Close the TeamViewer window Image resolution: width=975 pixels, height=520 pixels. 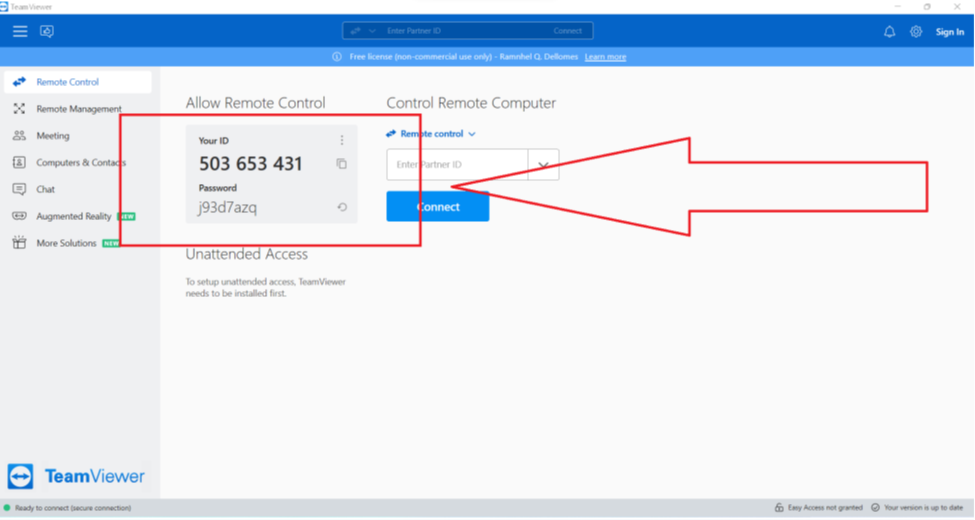click(957, 7)
